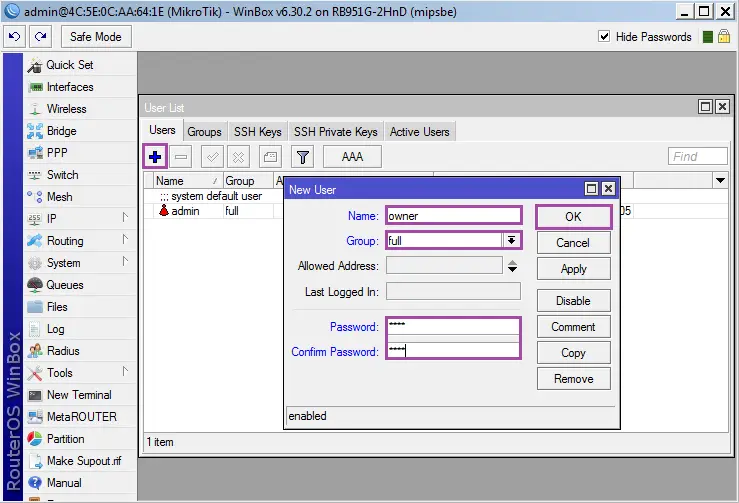Viewport: 739px width, 503px height.
Task: Click the Find search field
Action: [x=698, y=157]
